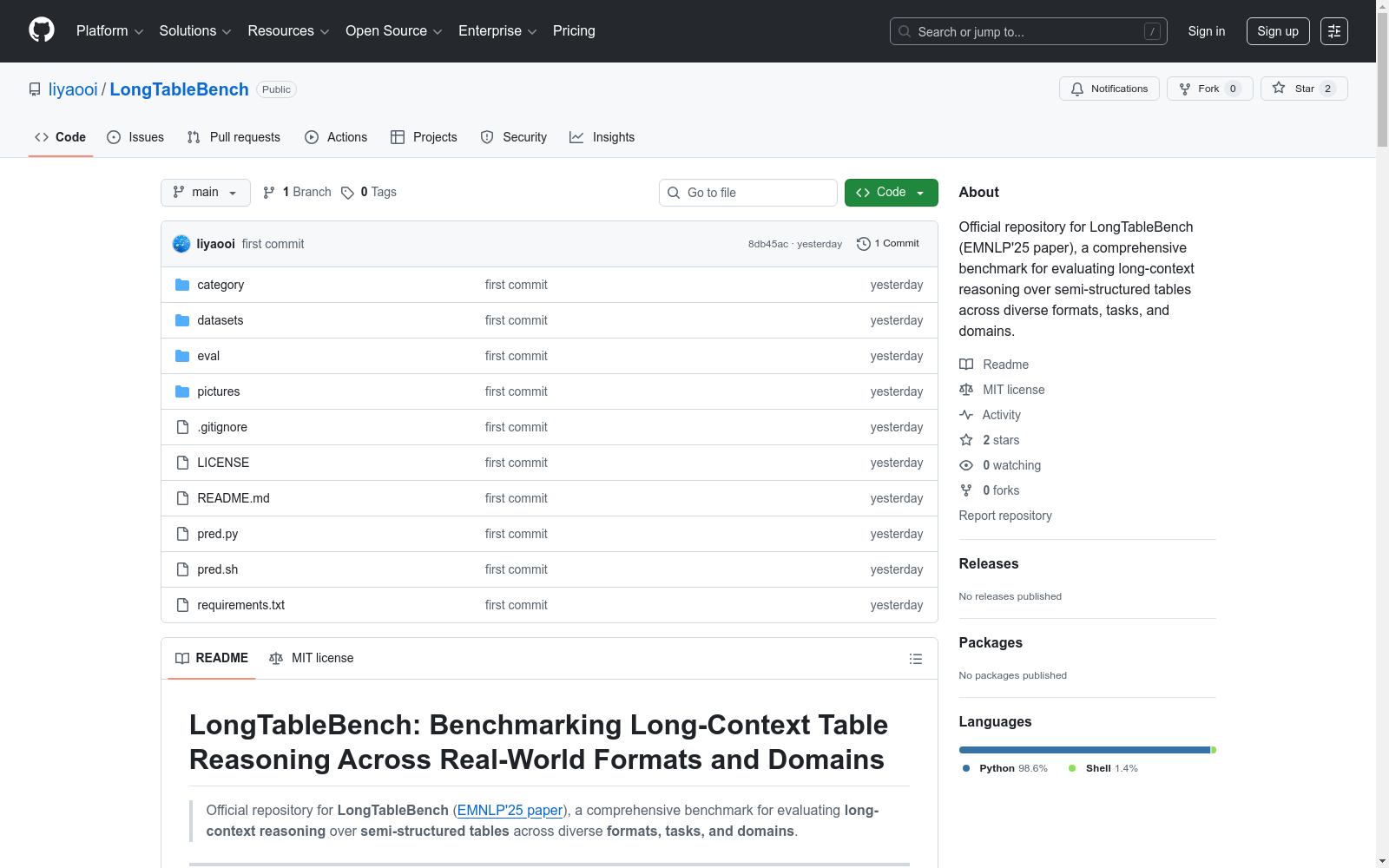Open the Actions tab
Screen dimensions: 1389x868
point(336,137)
